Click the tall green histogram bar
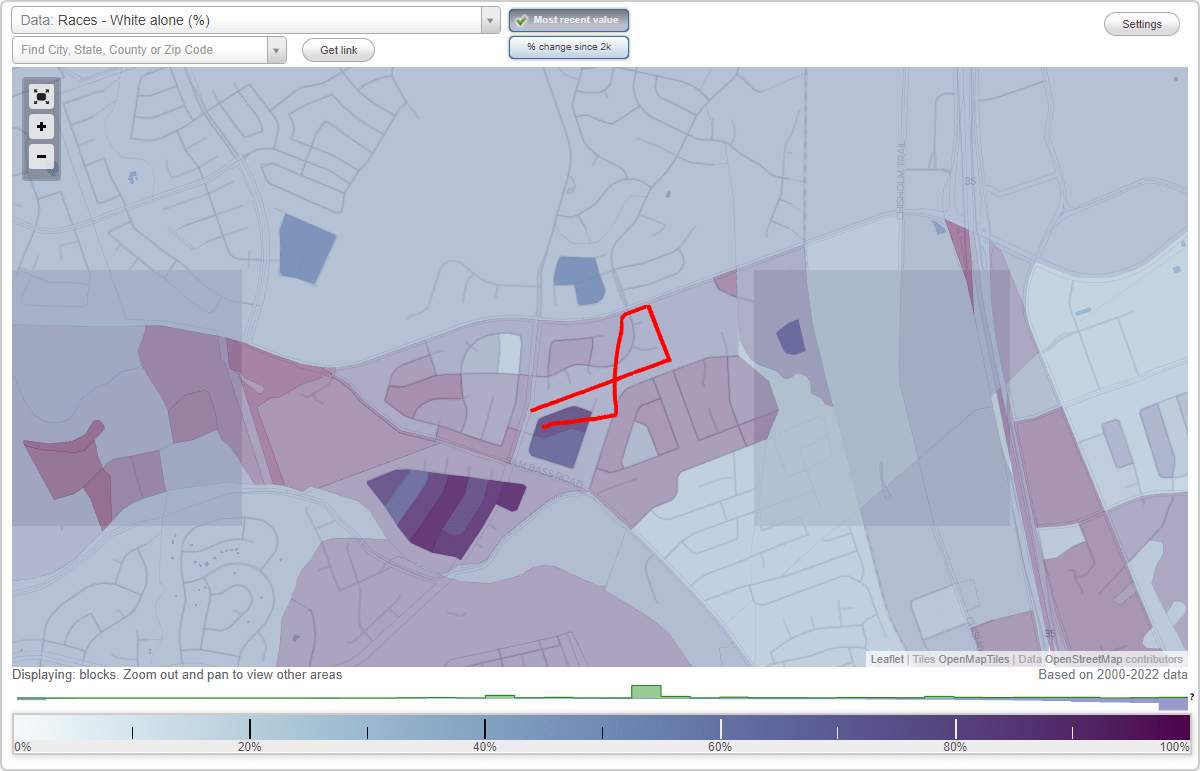Image resolution: width=1200 pixels, height=771 pixels. [646, 691]
